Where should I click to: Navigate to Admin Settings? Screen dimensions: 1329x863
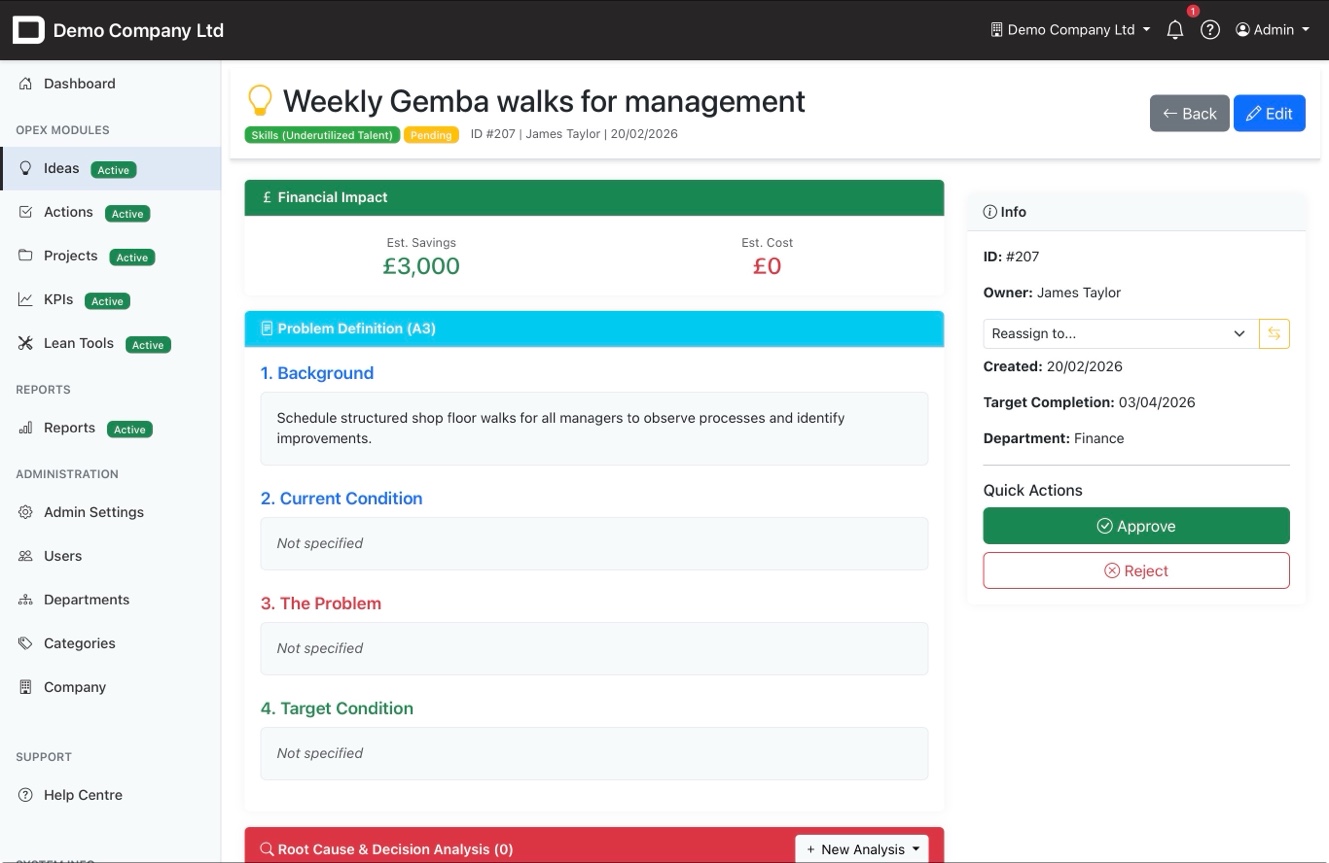pos(93,512)
